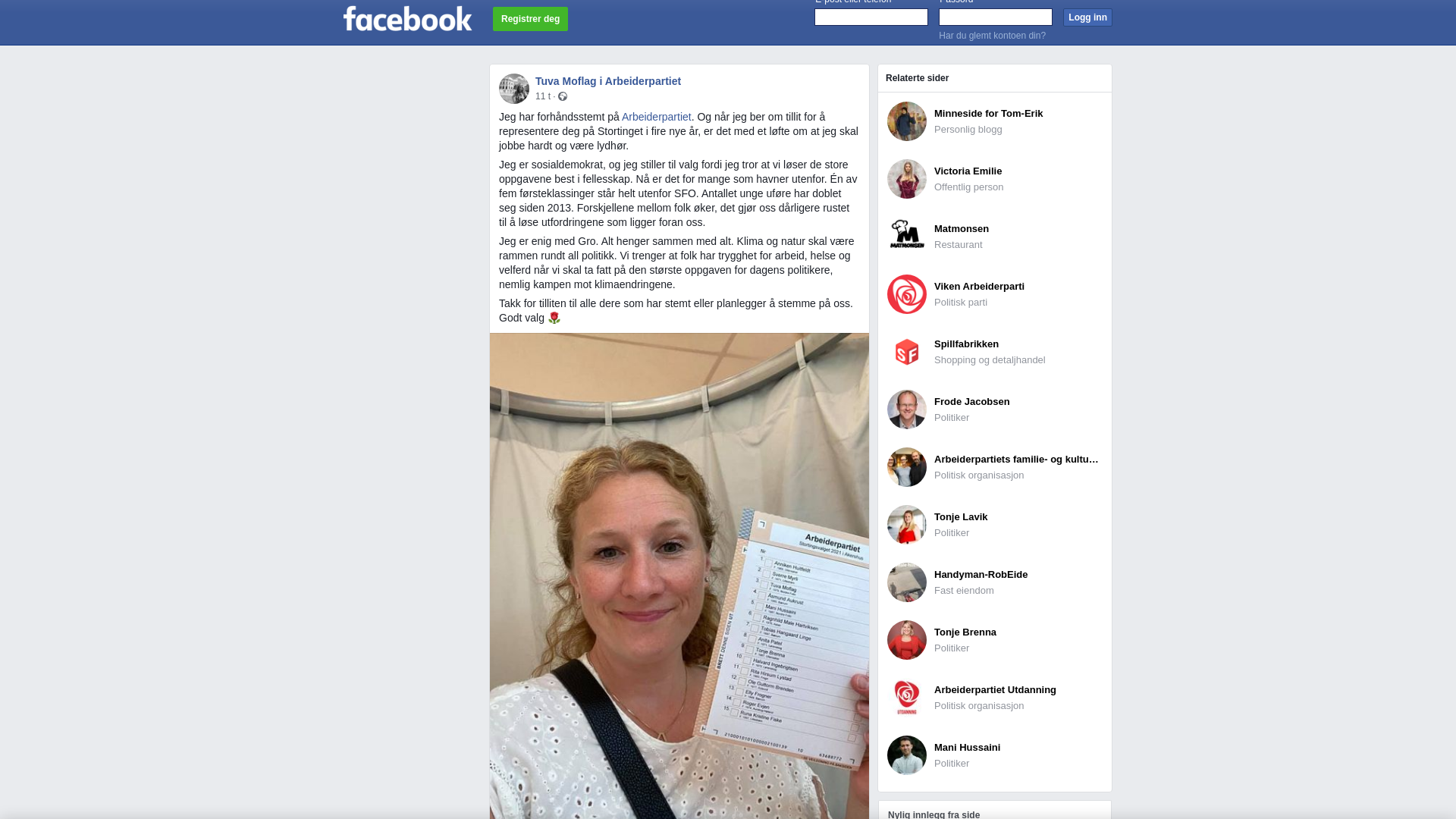The height and width of the screenshot is (819, 1456).
Task: Open Viken Arbeiderparti rose logo
Action: tap(907, 294)
